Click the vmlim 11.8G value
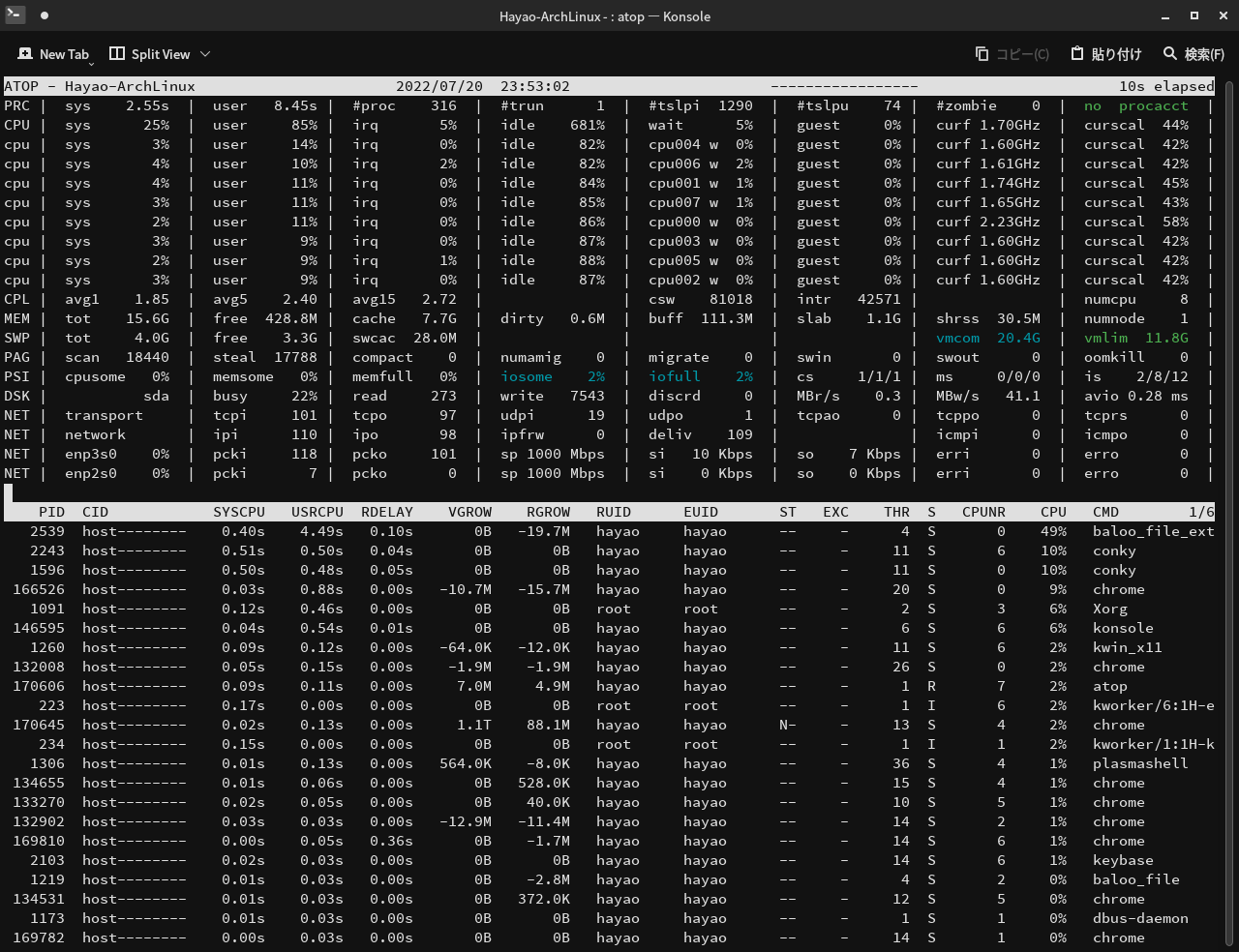The image size is (1239, 952). coord(1136,338)
